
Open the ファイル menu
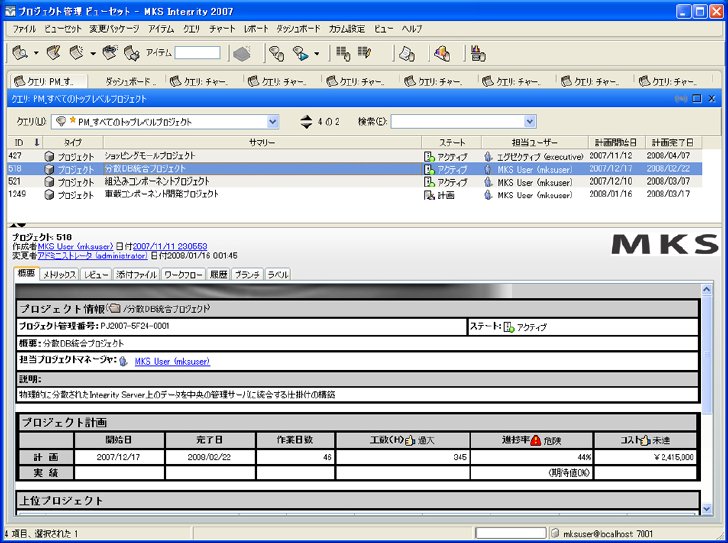point(24,29)
